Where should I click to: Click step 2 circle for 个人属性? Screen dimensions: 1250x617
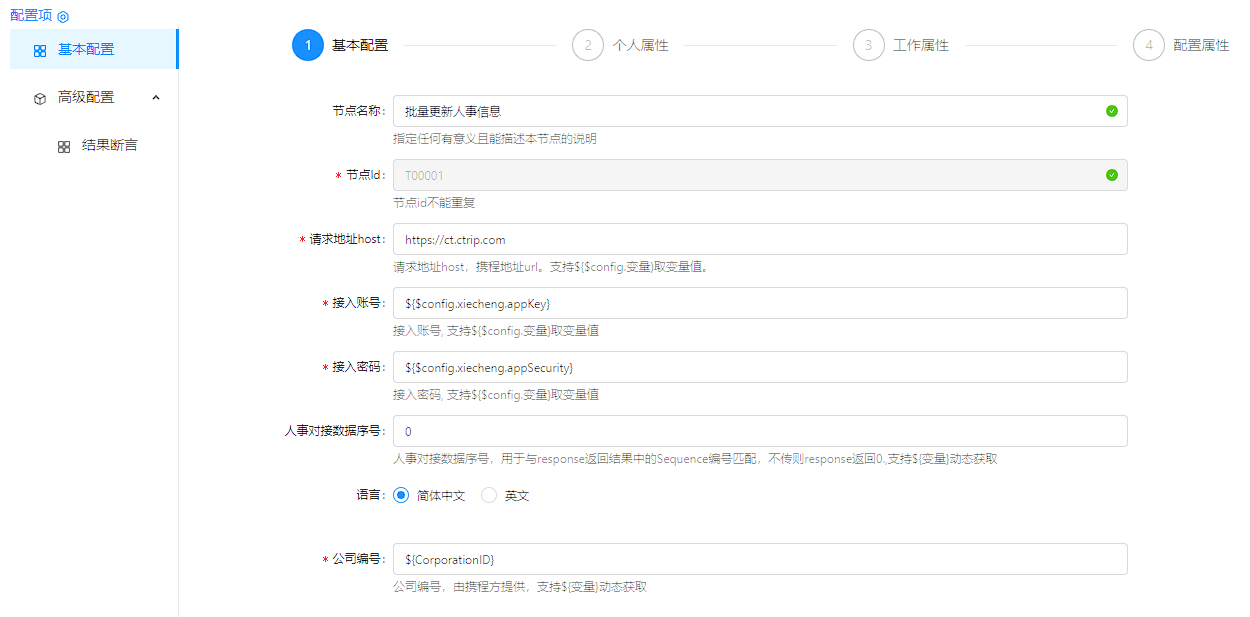[588, 45]
